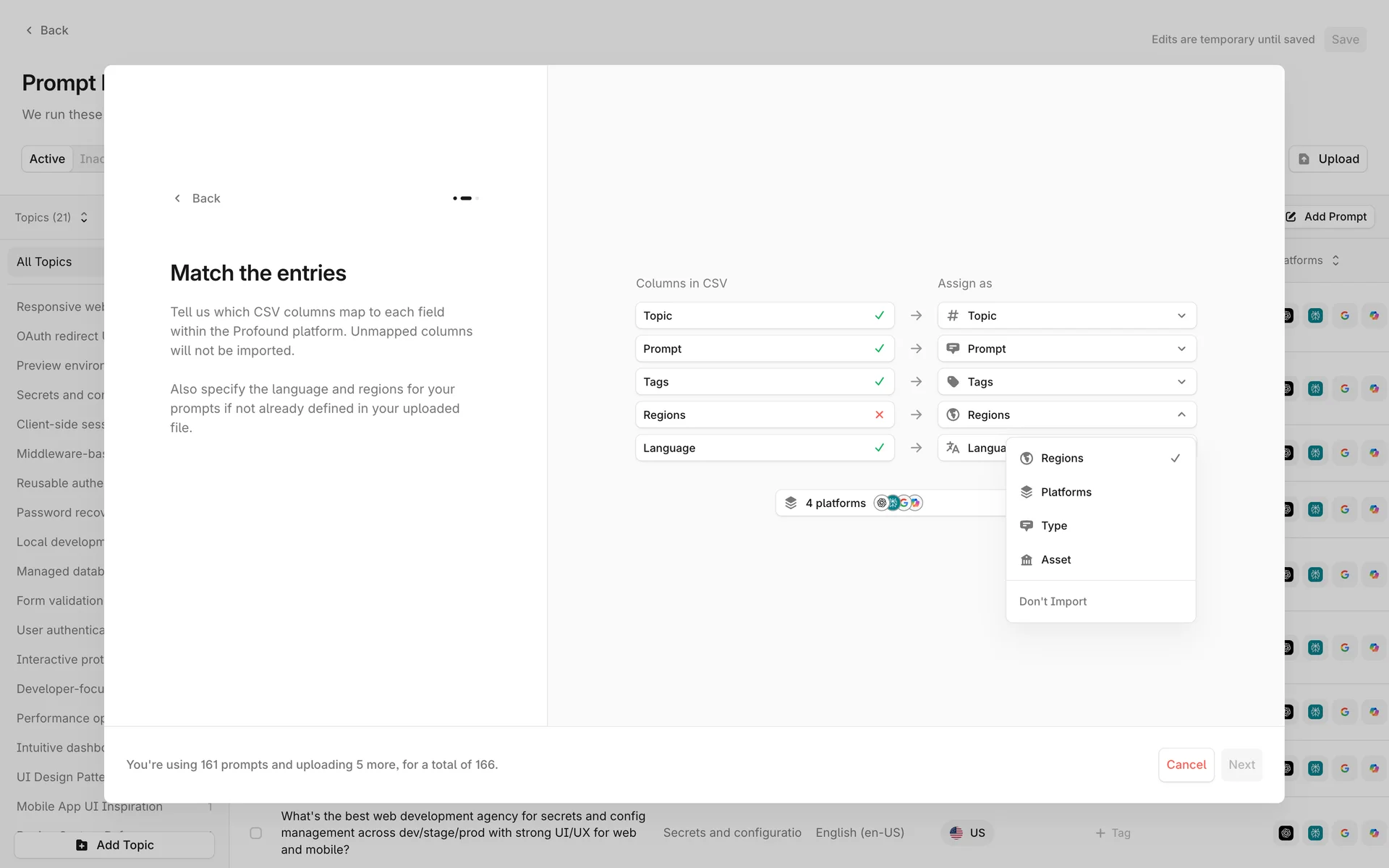Choose Type in the assign dropdown

[1053, 526]
